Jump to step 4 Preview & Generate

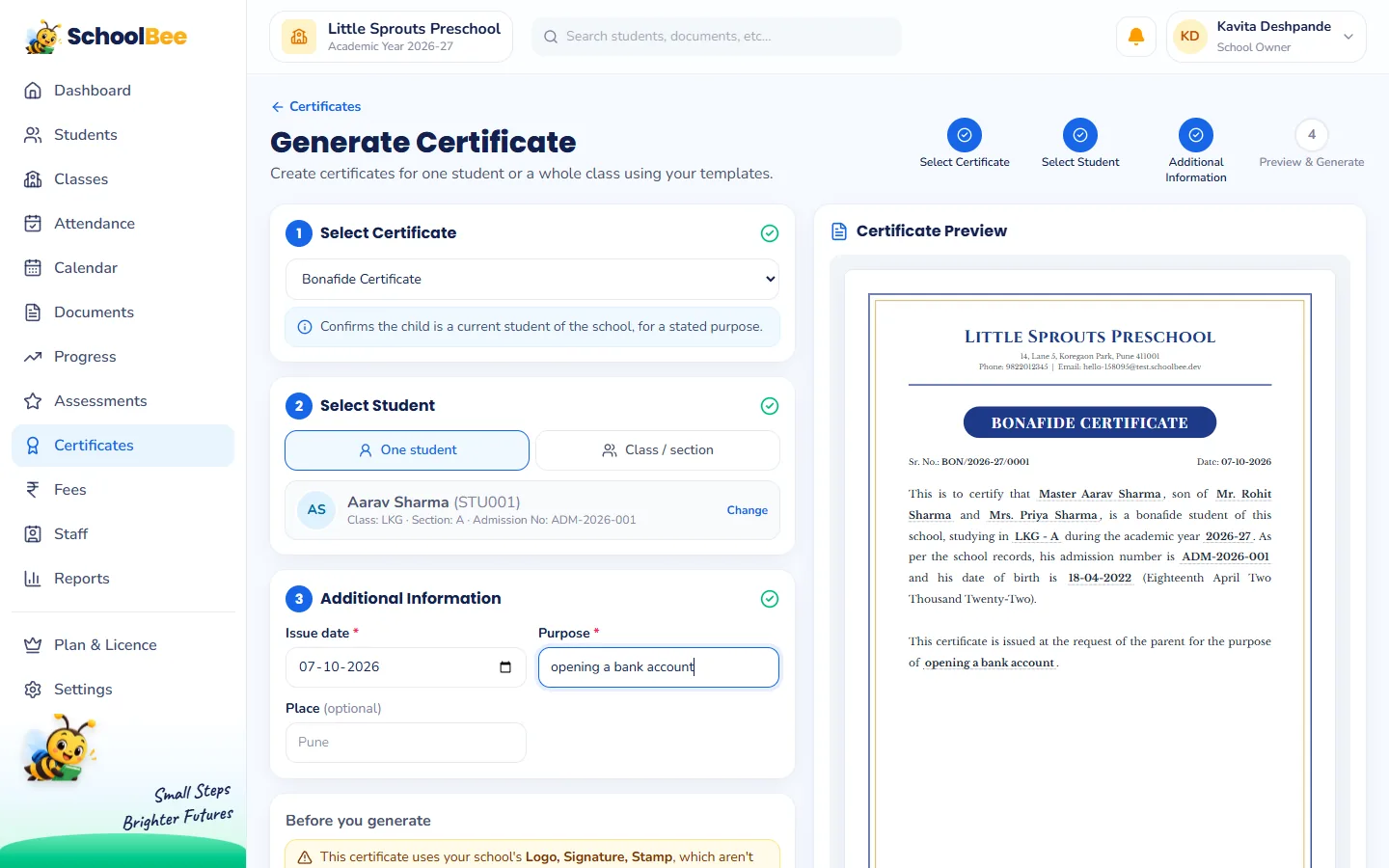click(x=1312, y=135)
